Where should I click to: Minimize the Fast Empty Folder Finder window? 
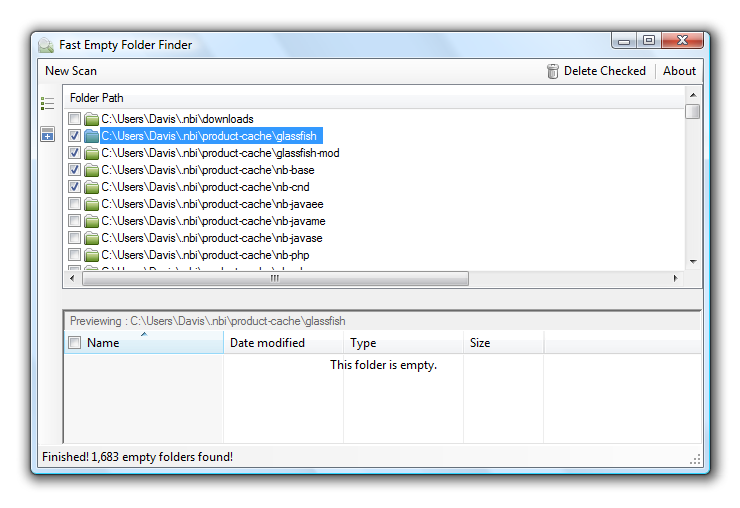click(624, 41)
